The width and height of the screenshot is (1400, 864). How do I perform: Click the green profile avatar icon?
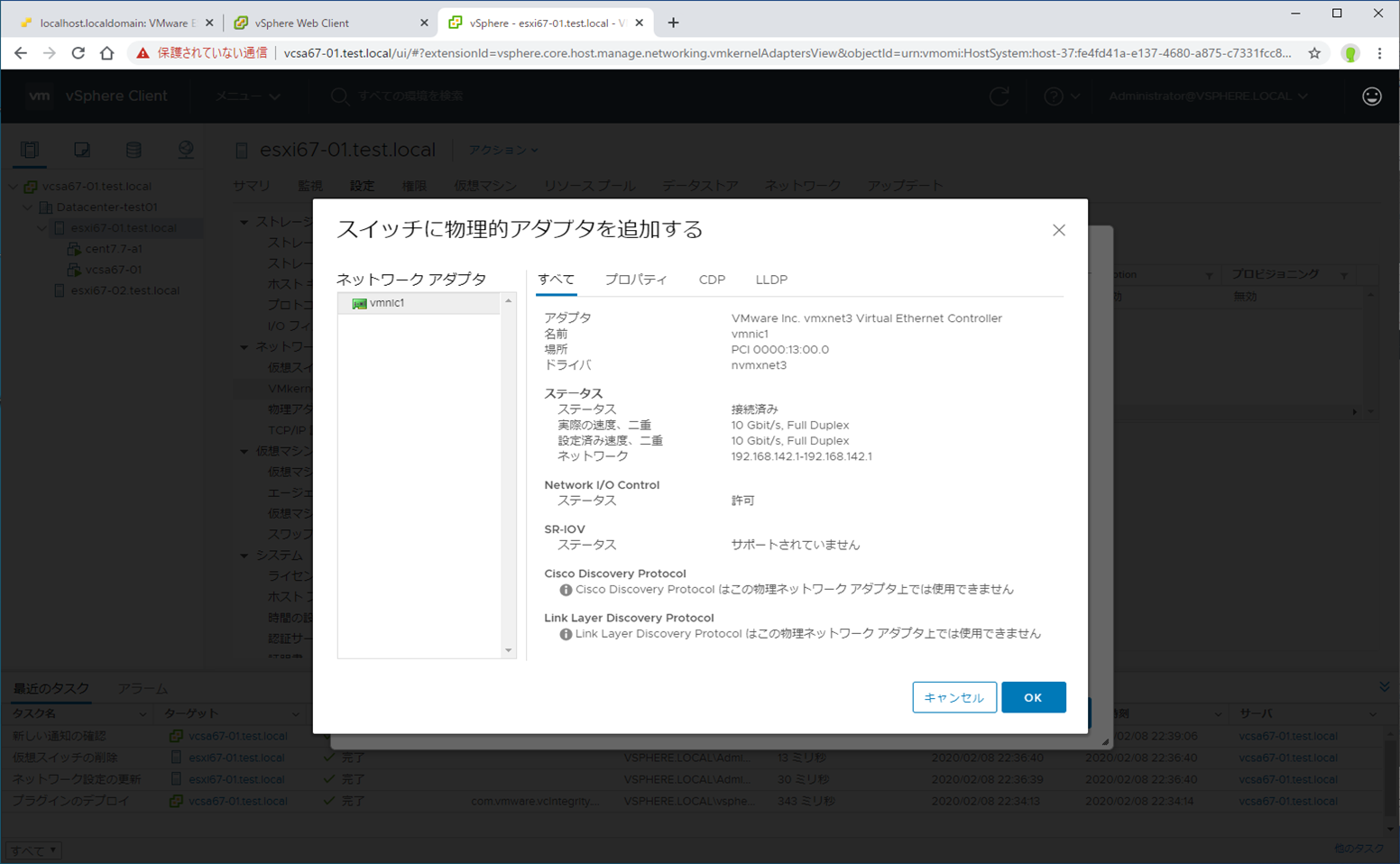coord(1350,53)
